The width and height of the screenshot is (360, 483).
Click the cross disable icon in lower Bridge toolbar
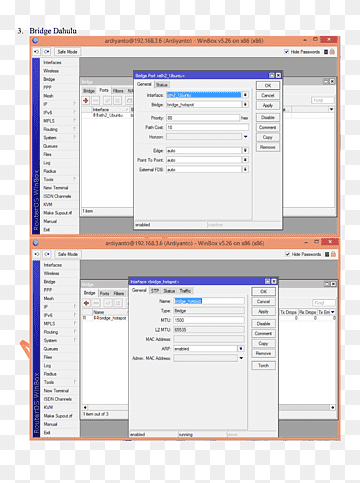point(118,303)
